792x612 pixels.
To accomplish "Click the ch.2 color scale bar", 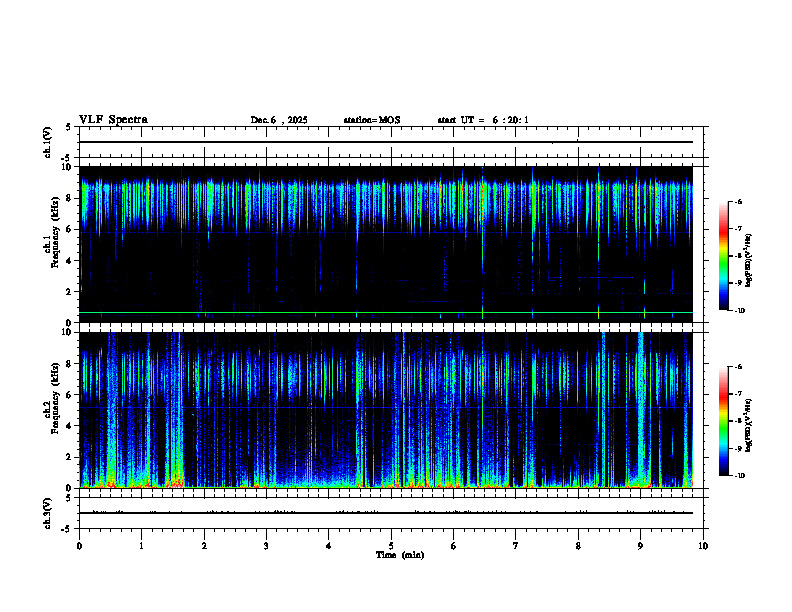I will [724, 421].
